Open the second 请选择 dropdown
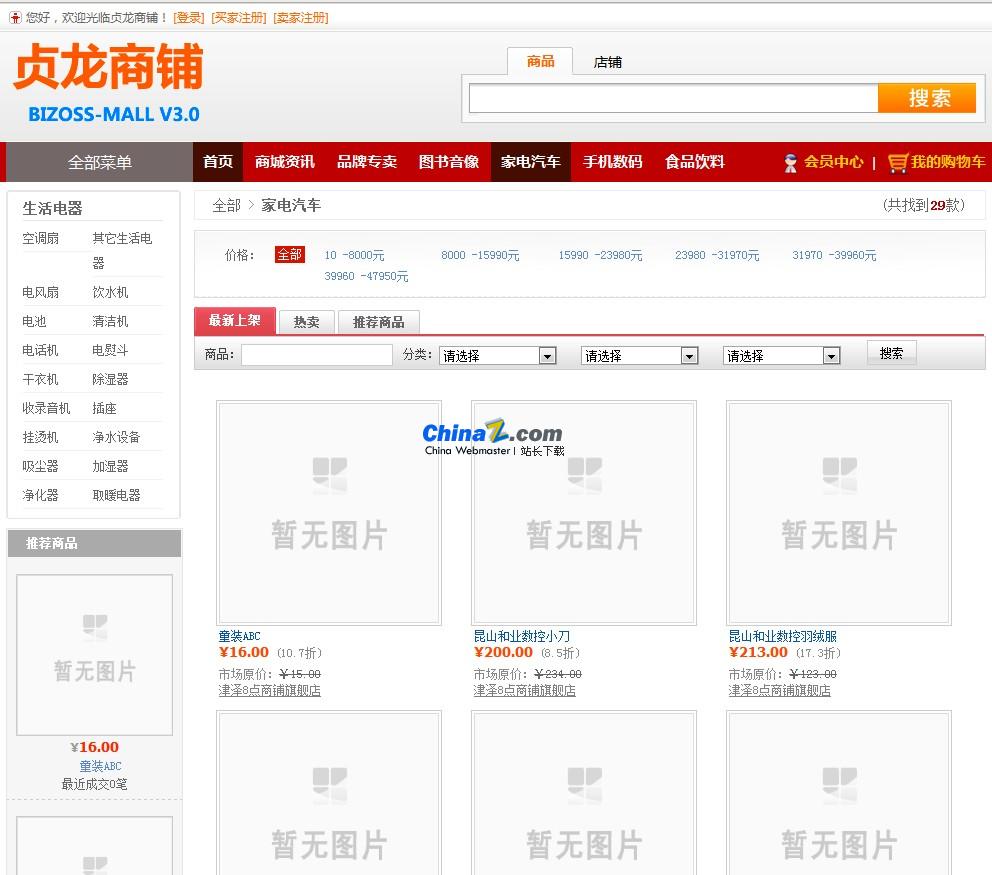This screenshot has height=875, width=992. click(x=639, y=355)
